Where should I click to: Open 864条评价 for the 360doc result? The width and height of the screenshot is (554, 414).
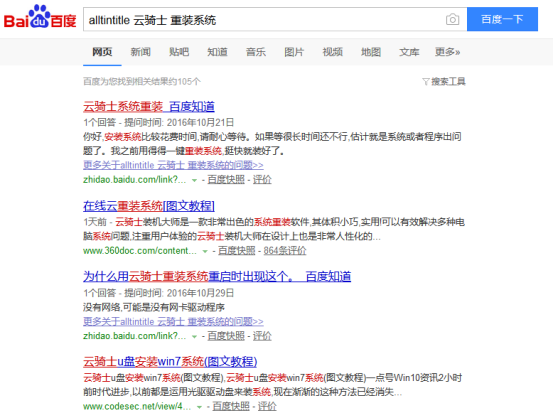coord(285,251)
